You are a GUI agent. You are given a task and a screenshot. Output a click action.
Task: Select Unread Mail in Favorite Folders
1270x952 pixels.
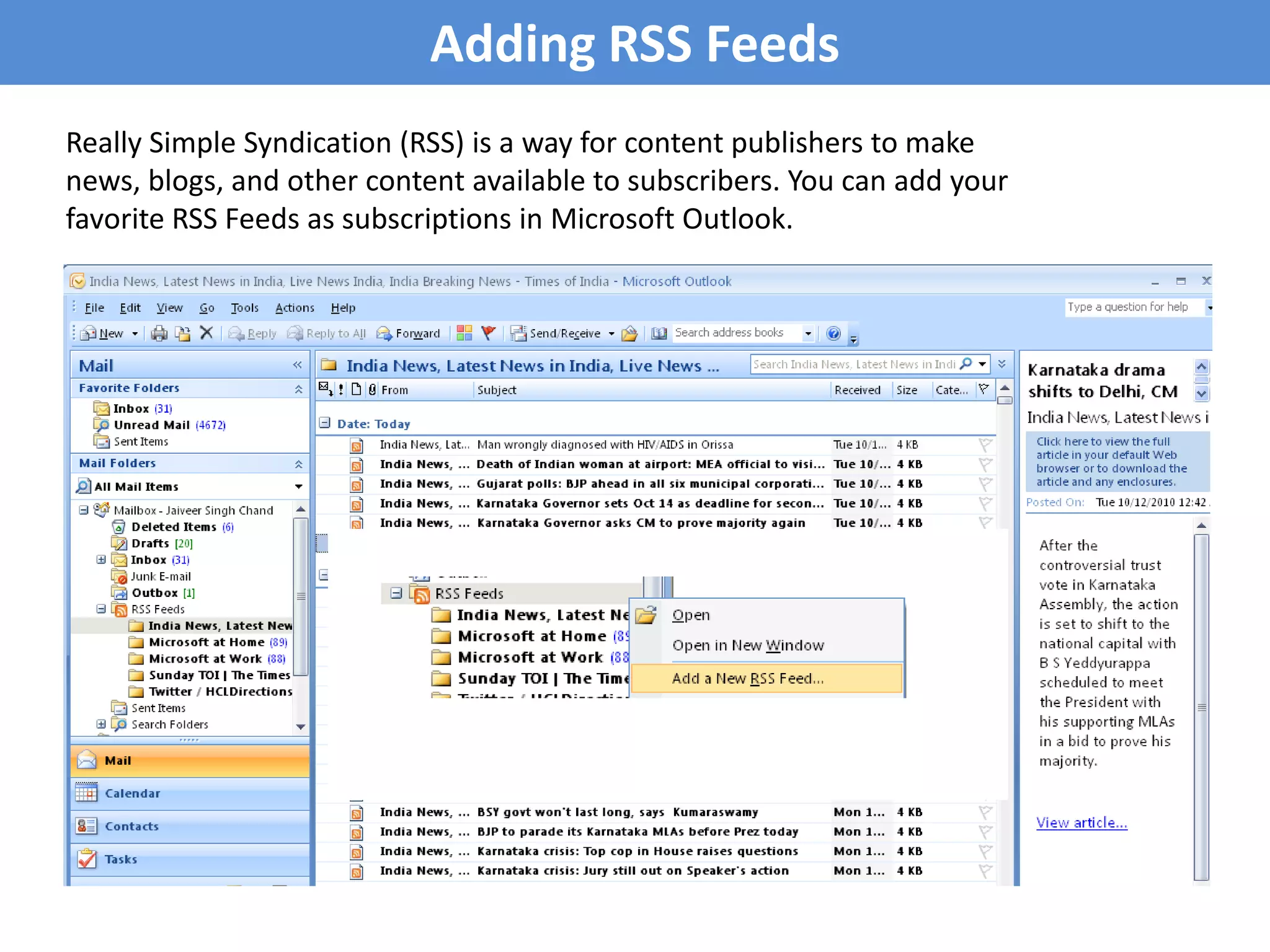tap(159, 425)
